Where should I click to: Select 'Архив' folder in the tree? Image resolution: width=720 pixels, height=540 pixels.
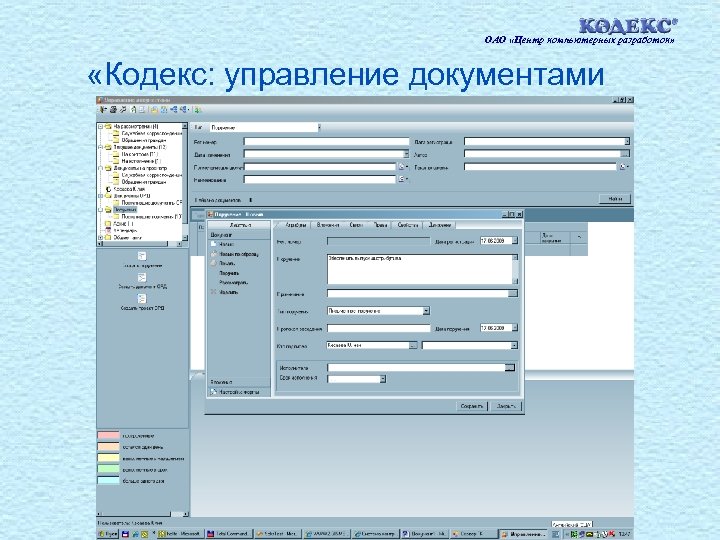pyautogui.click(x=123, y=224)
